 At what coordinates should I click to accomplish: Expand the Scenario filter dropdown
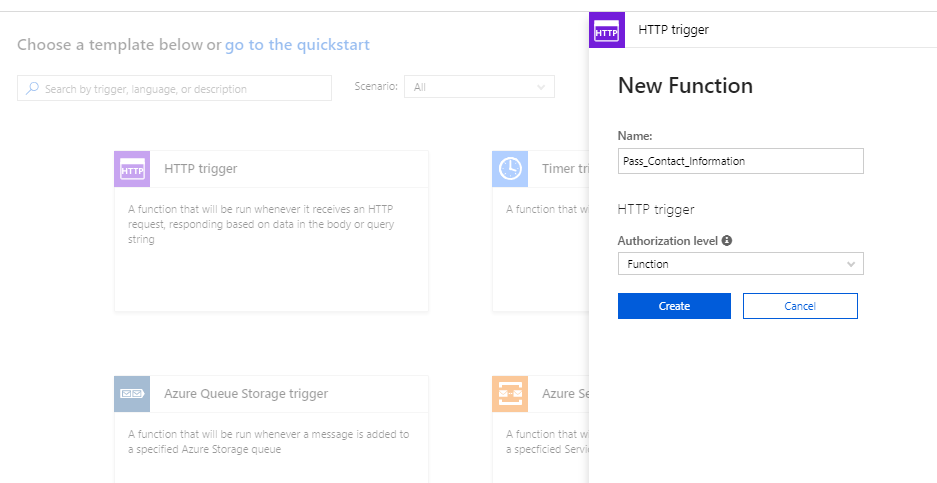pos(479,88)
